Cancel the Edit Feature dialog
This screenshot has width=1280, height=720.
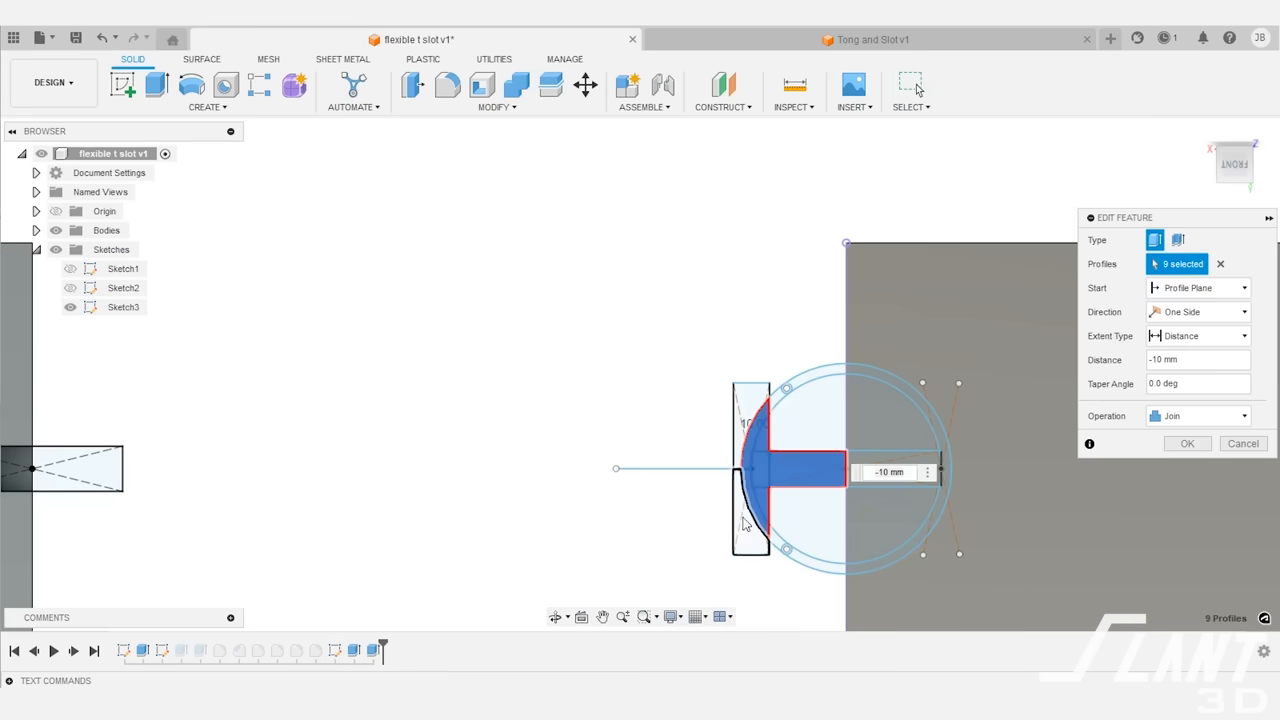tap(1243, 443)
